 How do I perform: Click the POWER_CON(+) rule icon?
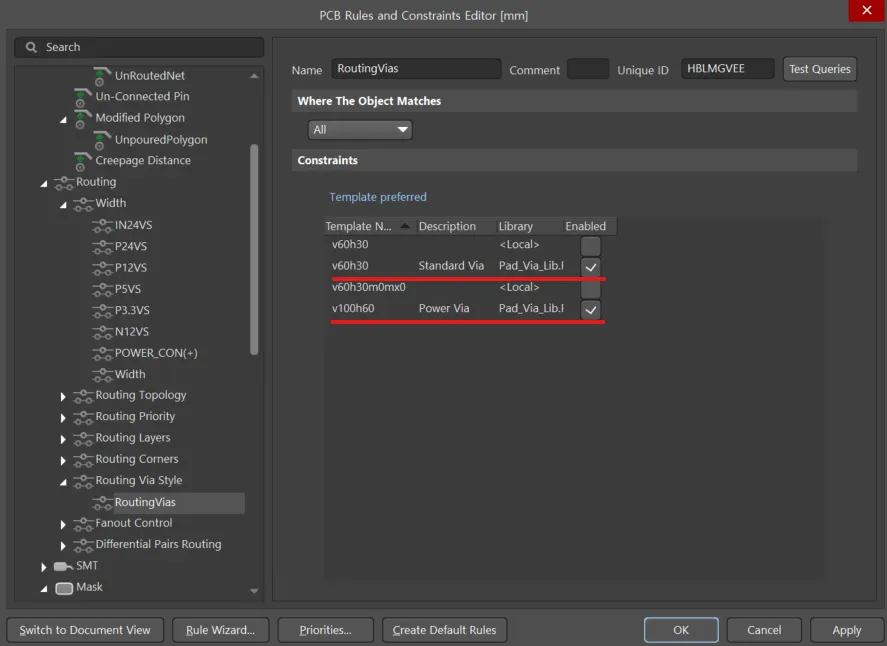[102, 354]
